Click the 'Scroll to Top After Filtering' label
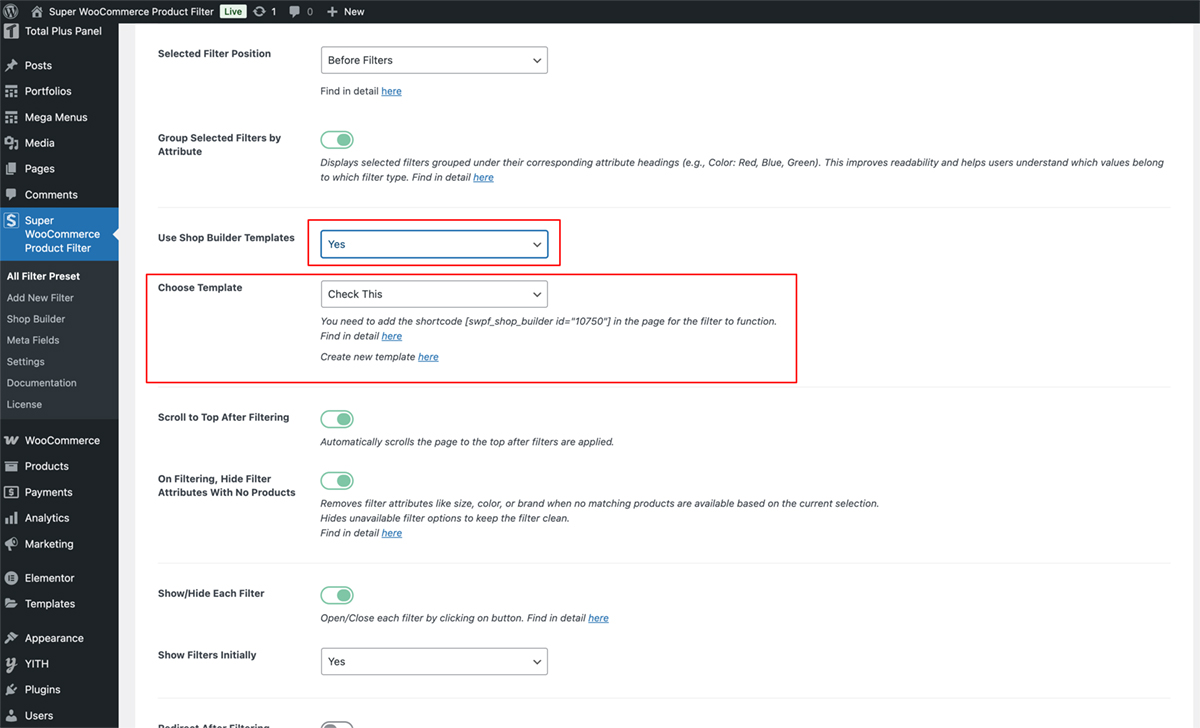 [223, 417]
